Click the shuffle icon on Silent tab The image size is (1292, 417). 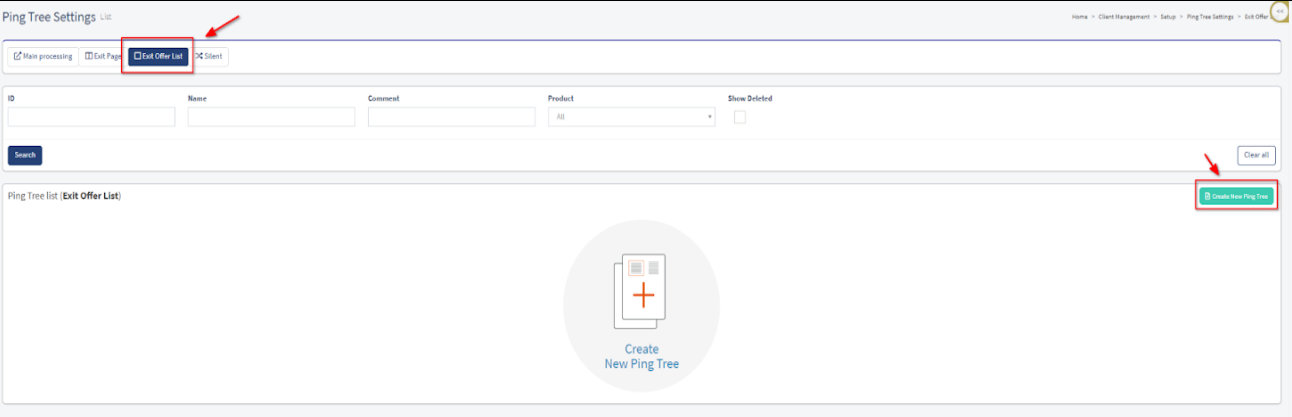click(x=198, y=56)
